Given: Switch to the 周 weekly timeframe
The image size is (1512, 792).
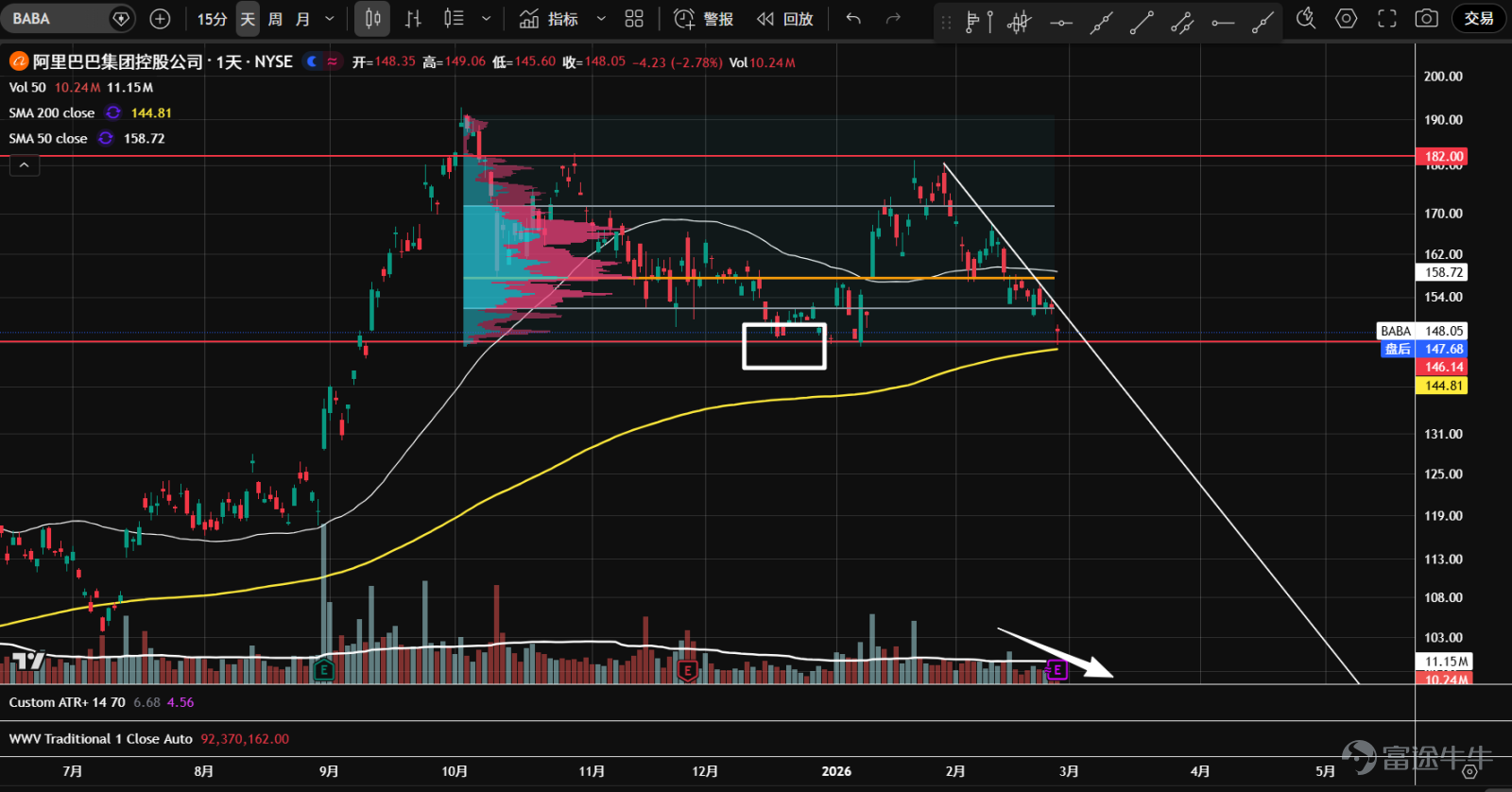Looking at the screenshot, I should (275, 19).
